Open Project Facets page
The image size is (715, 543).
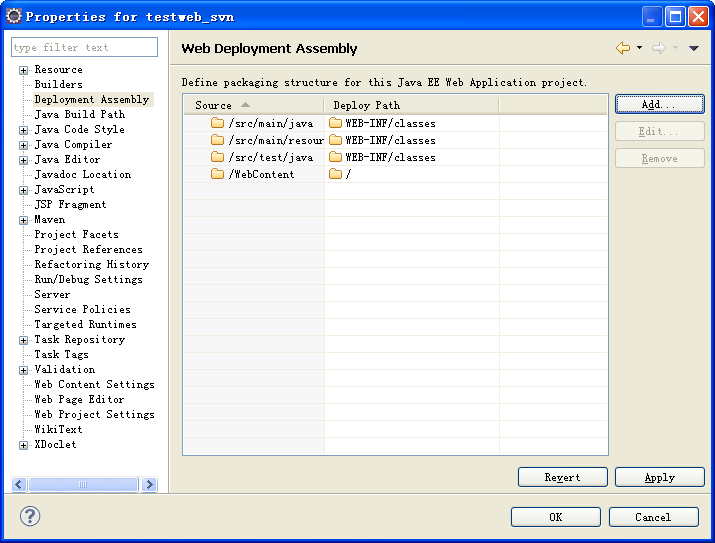[76, 234]
